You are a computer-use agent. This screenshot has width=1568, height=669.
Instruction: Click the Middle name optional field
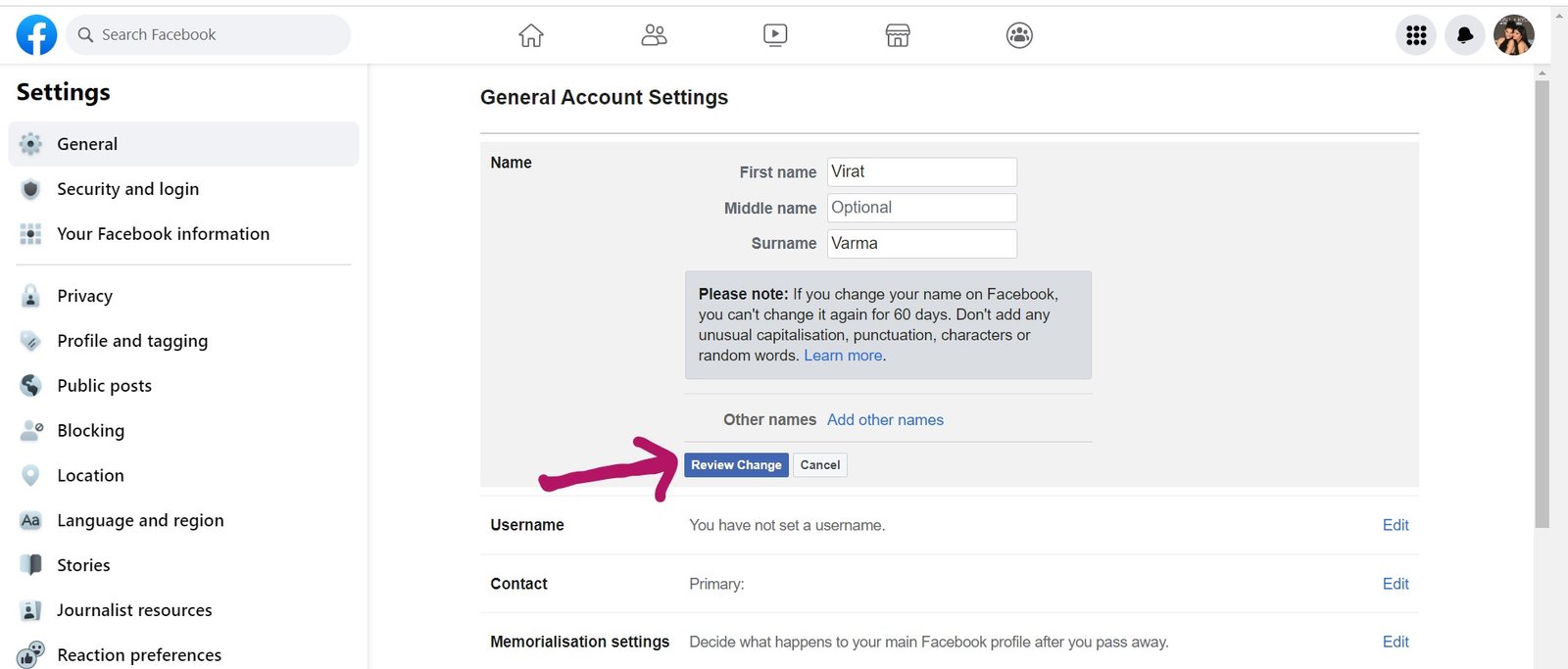(922, 208)
